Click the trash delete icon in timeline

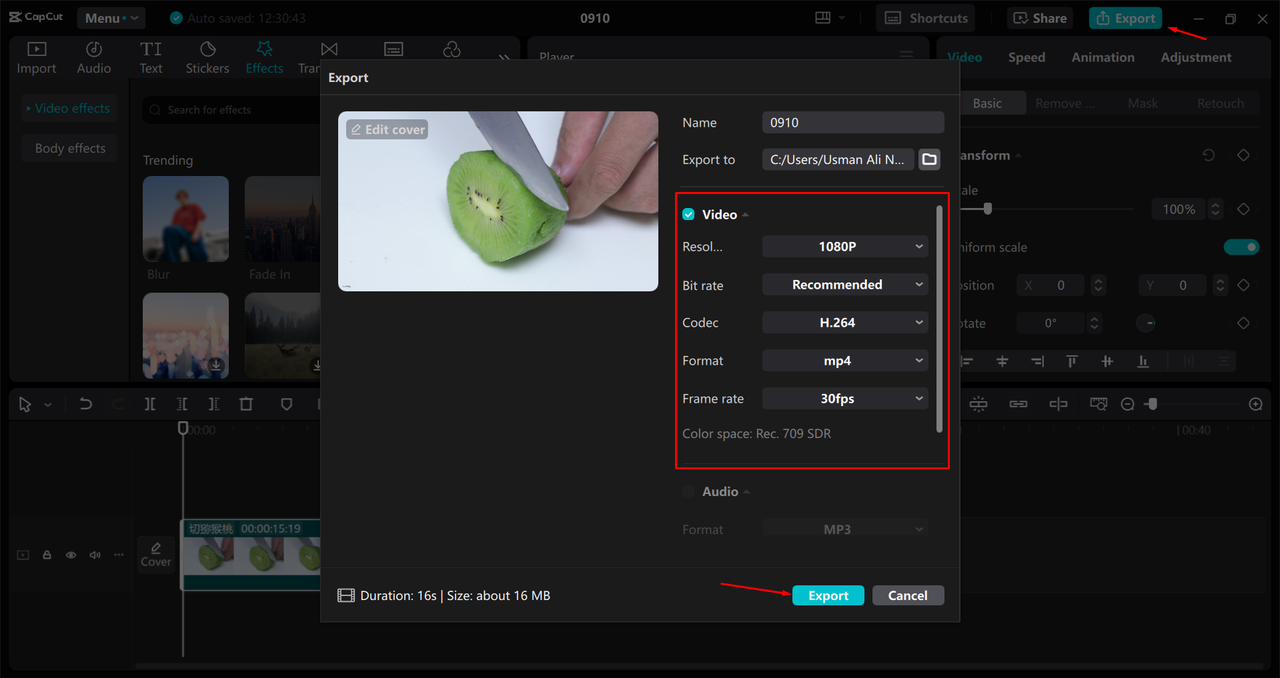click(246, 404)
